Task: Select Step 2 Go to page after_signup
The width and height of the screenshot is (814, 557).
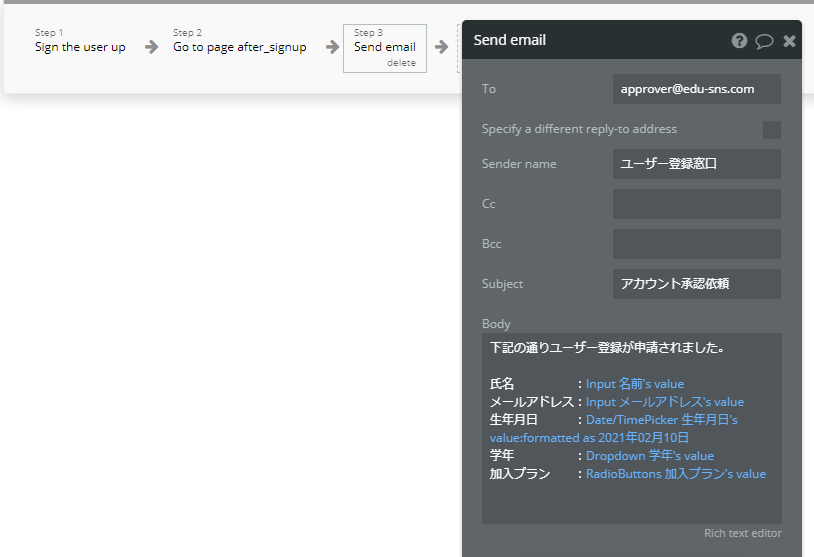Action: click(x=239, y=41)
